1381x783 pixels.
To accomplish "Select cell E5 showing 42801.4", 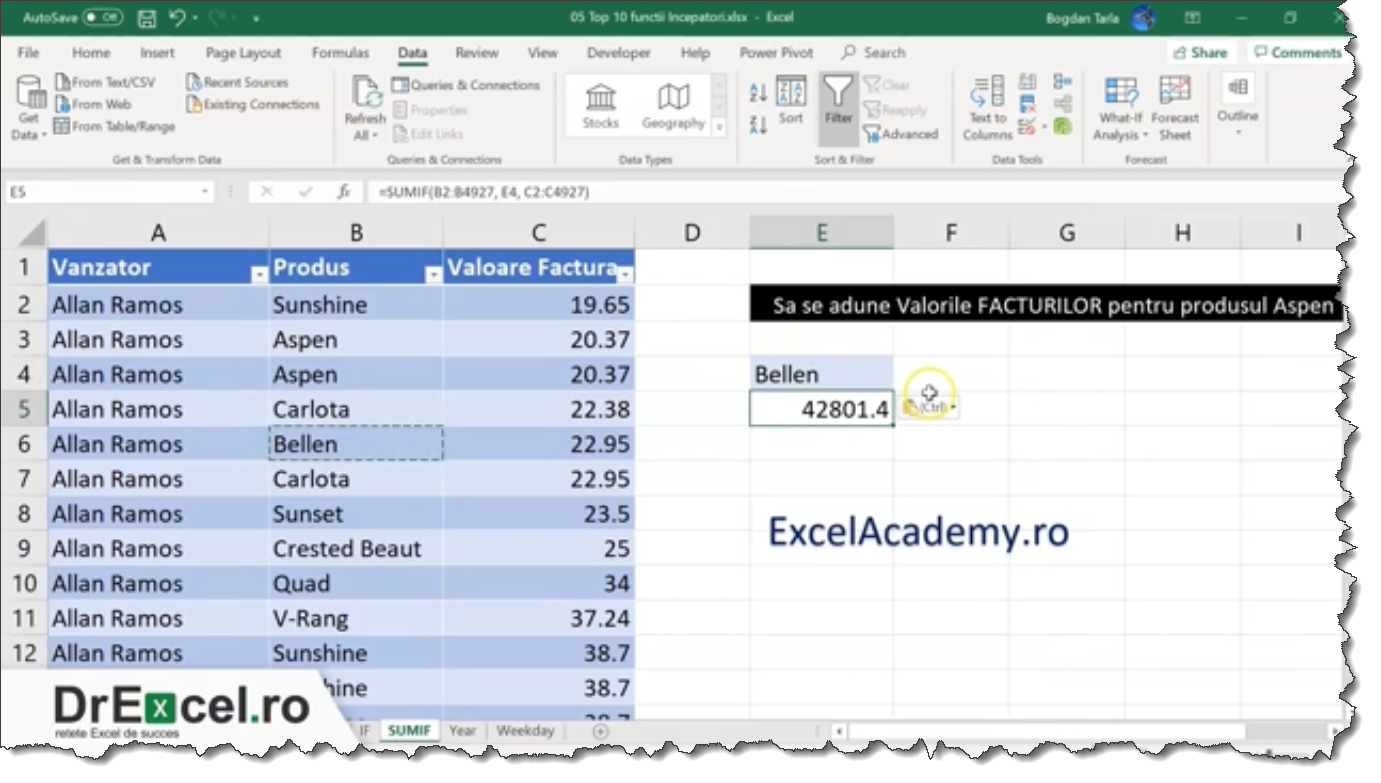I will coord(820,408).
